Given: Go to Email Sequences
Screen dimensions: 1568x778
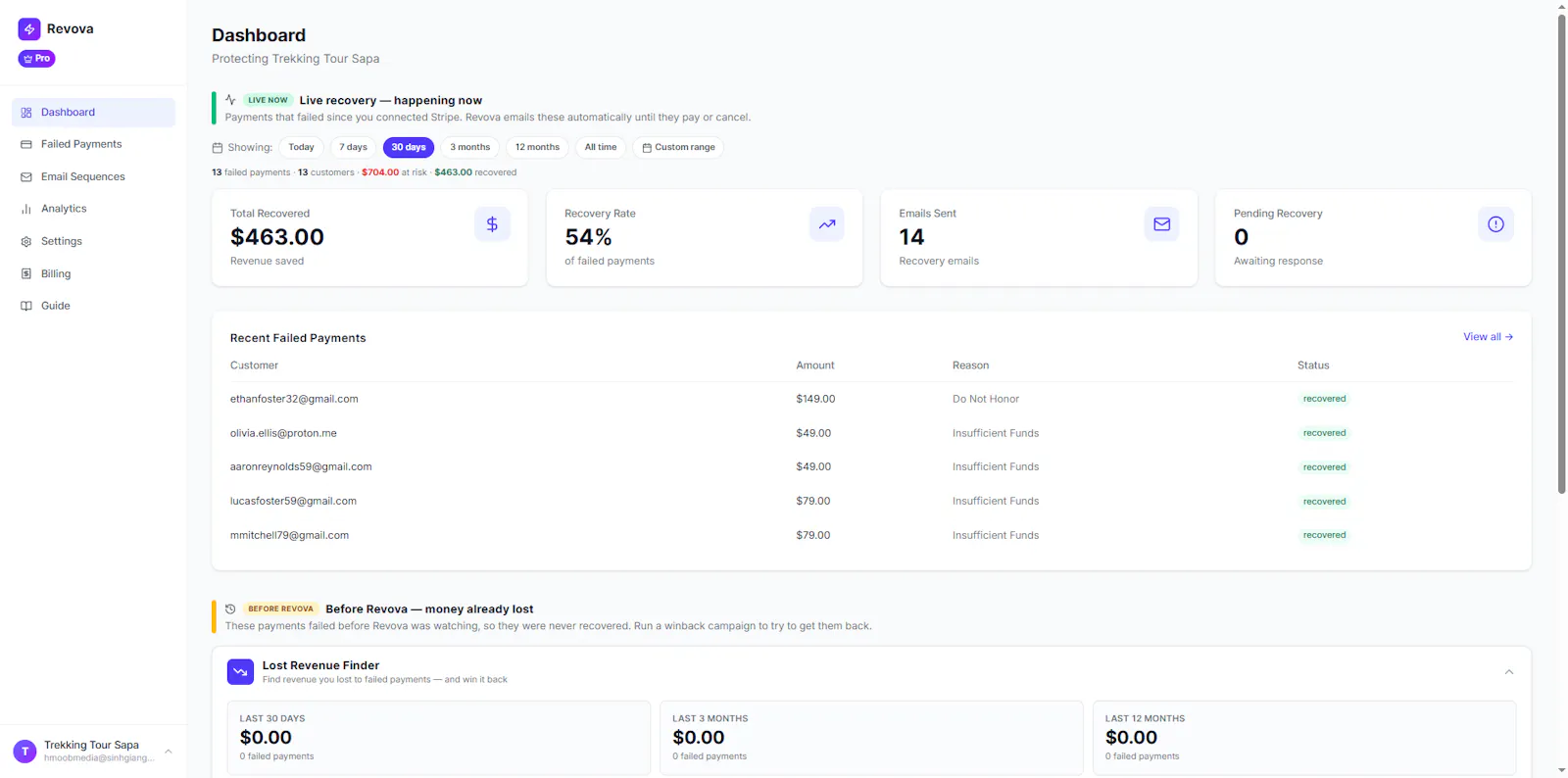Looking at the screenshot, I should coord(93,177).
